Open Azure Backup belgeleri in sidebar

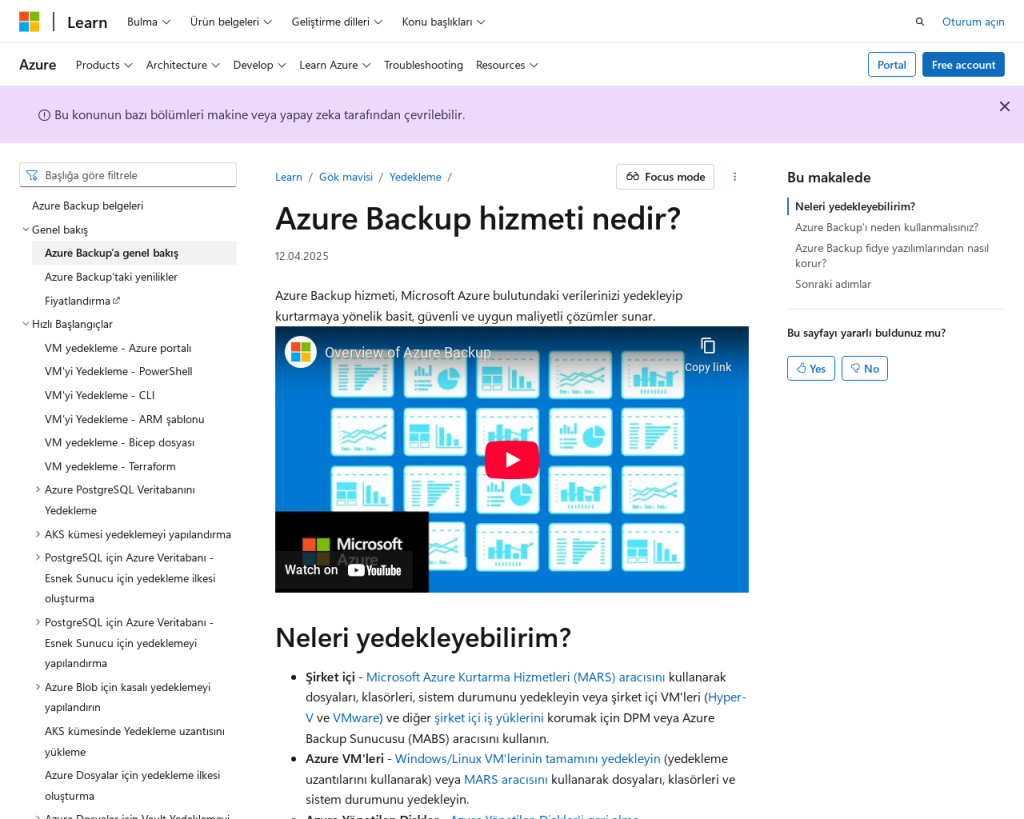point(88,206)
